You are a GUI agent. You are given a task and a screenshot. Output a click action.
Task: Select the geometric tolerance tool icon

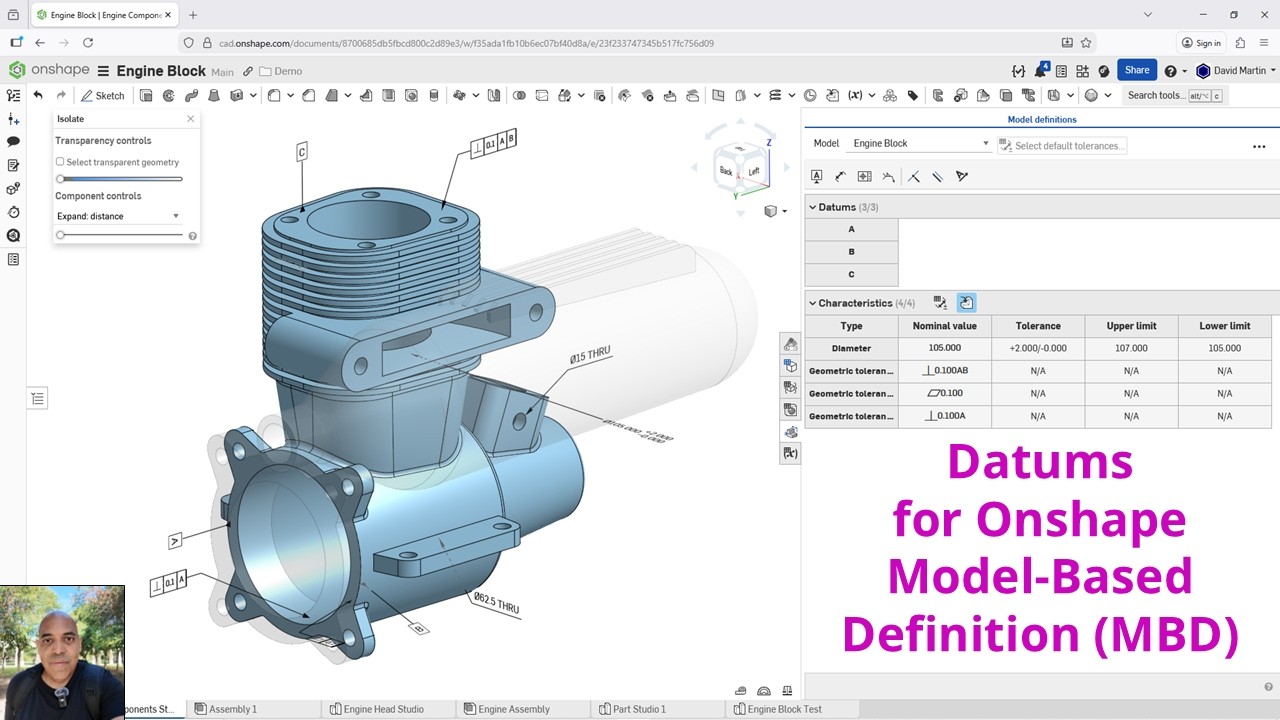click(865, 176)
